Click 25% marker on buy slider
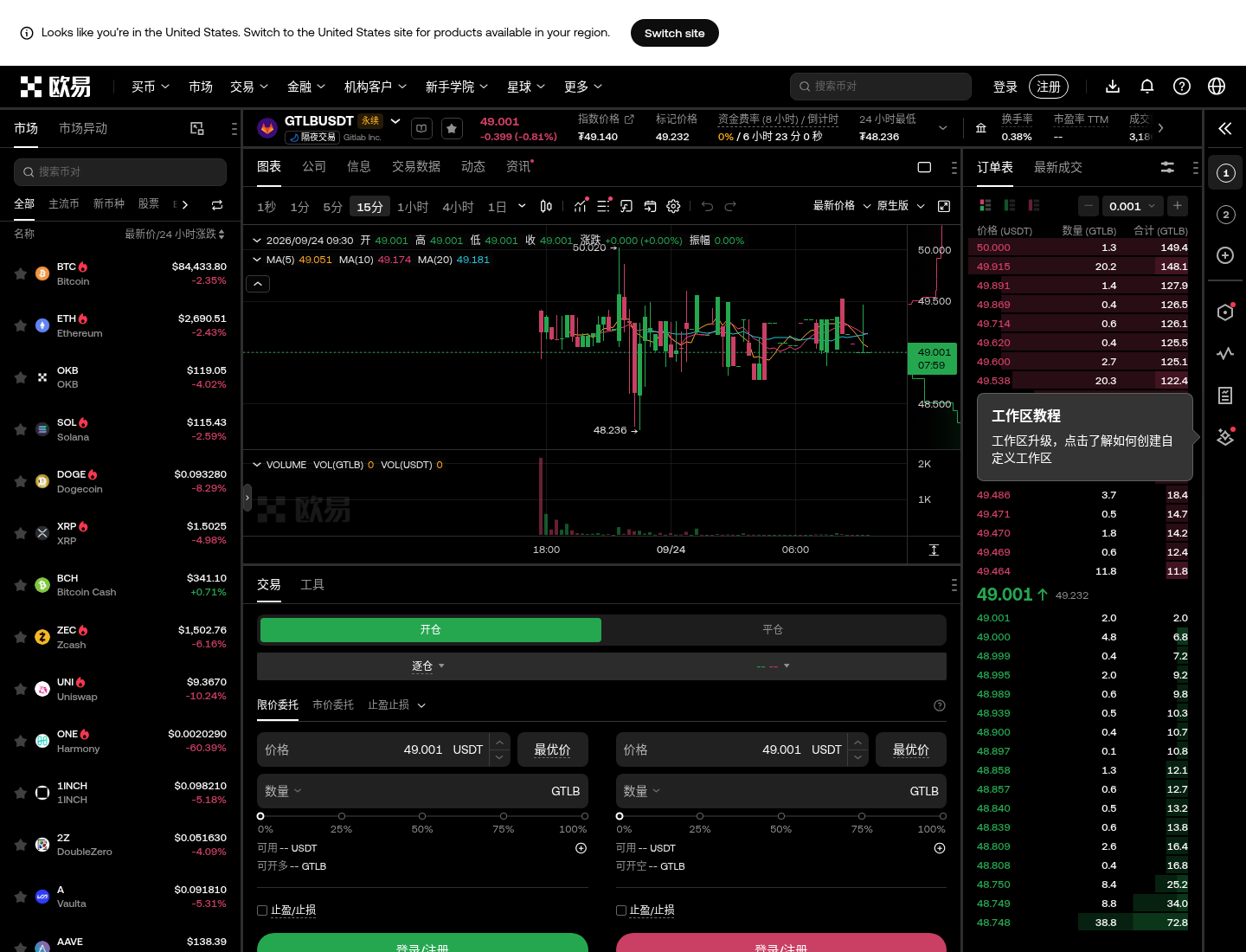This screenshot has width=1246, height=952. coord(342,816)
